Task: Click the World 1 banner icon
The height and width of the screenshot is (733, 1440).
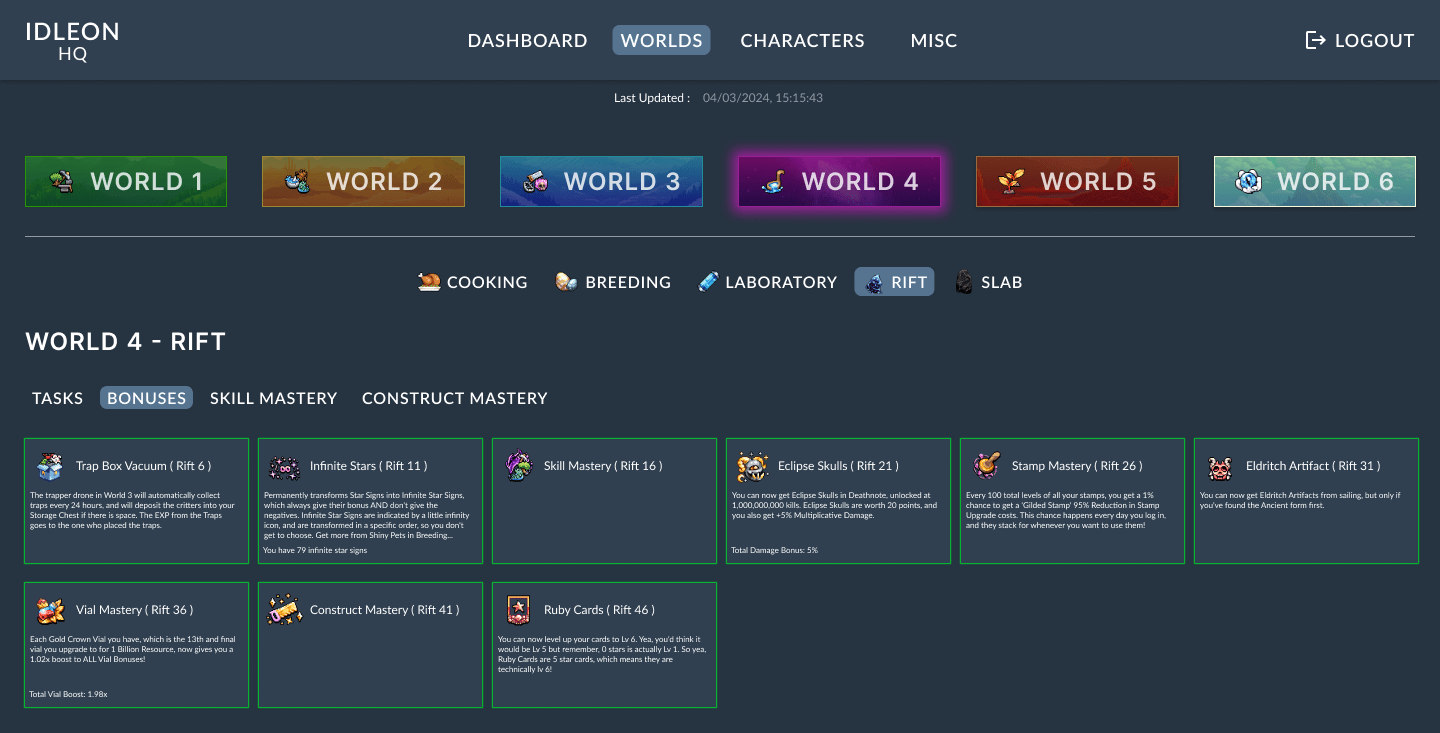Action: click(x=64, y=181)
